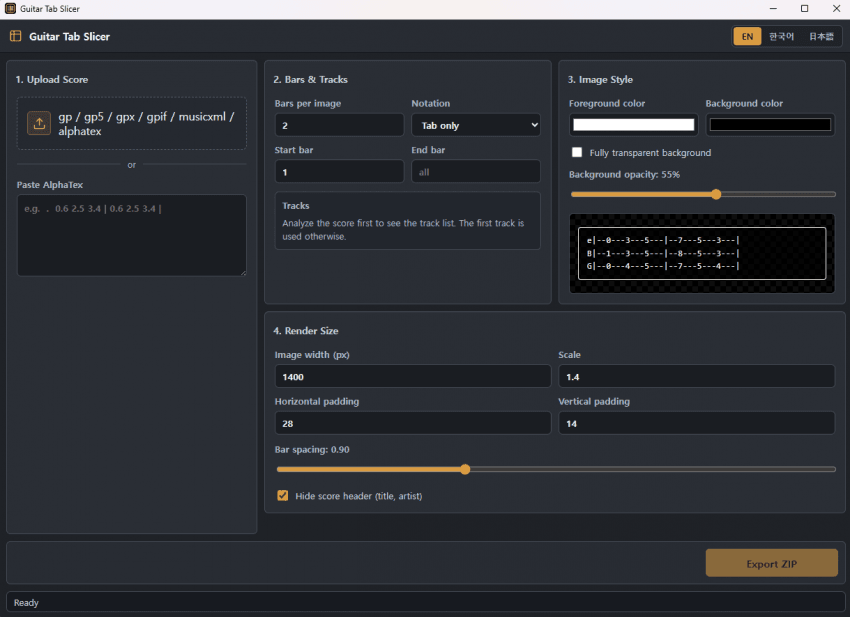Click the '2. Bars & Tracks' heading
Viewport: 850px width, 617px height.
310,80
